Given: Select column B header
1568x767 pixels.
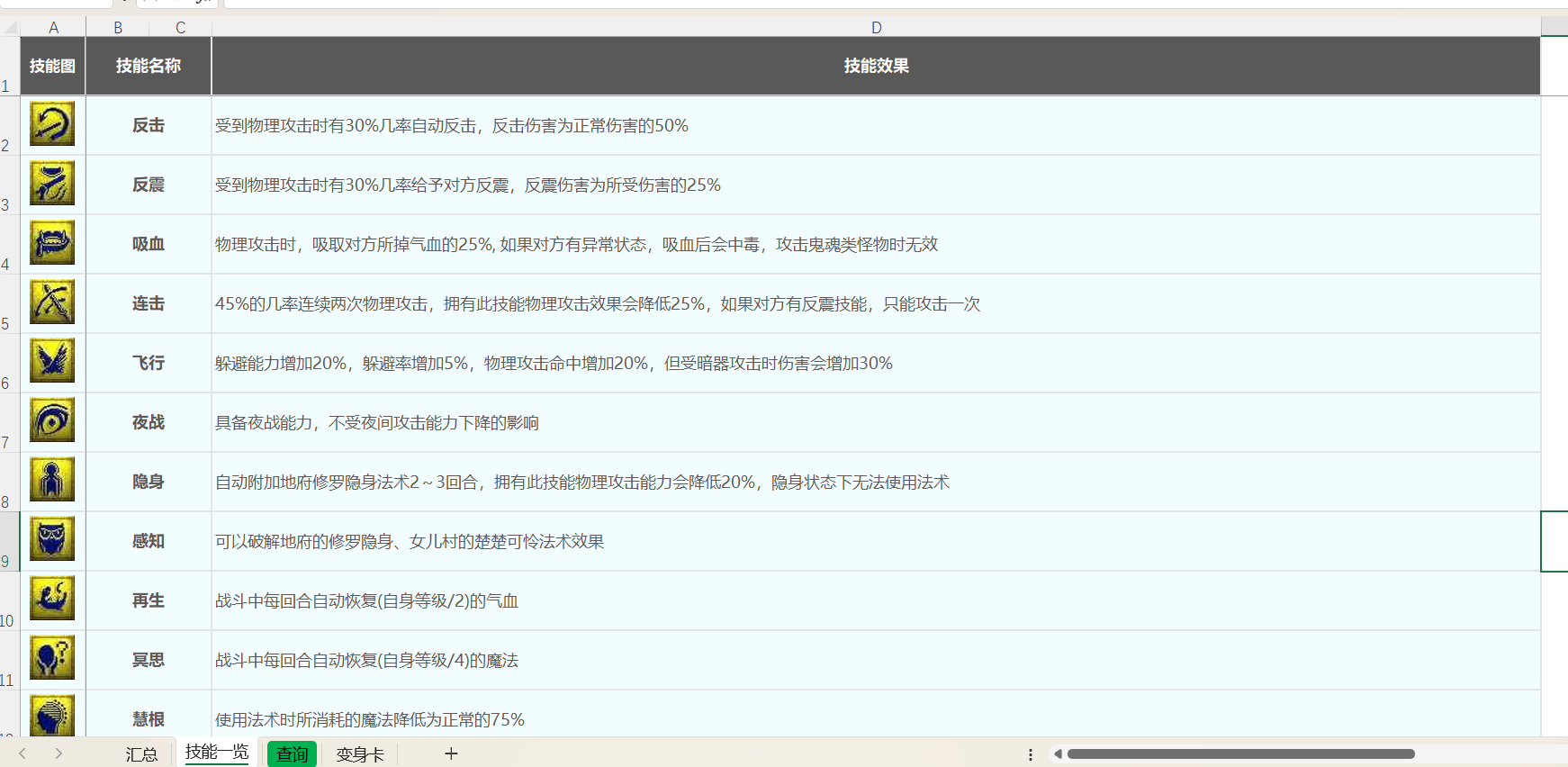Looking at the screenshot, I should click(118, 27).
